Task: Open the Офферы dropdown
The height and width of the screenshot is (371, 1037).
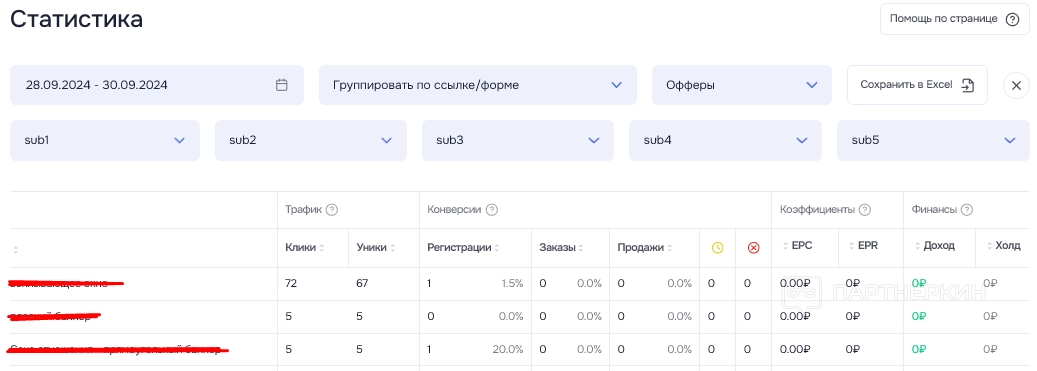Action: (x=741, y=85)
